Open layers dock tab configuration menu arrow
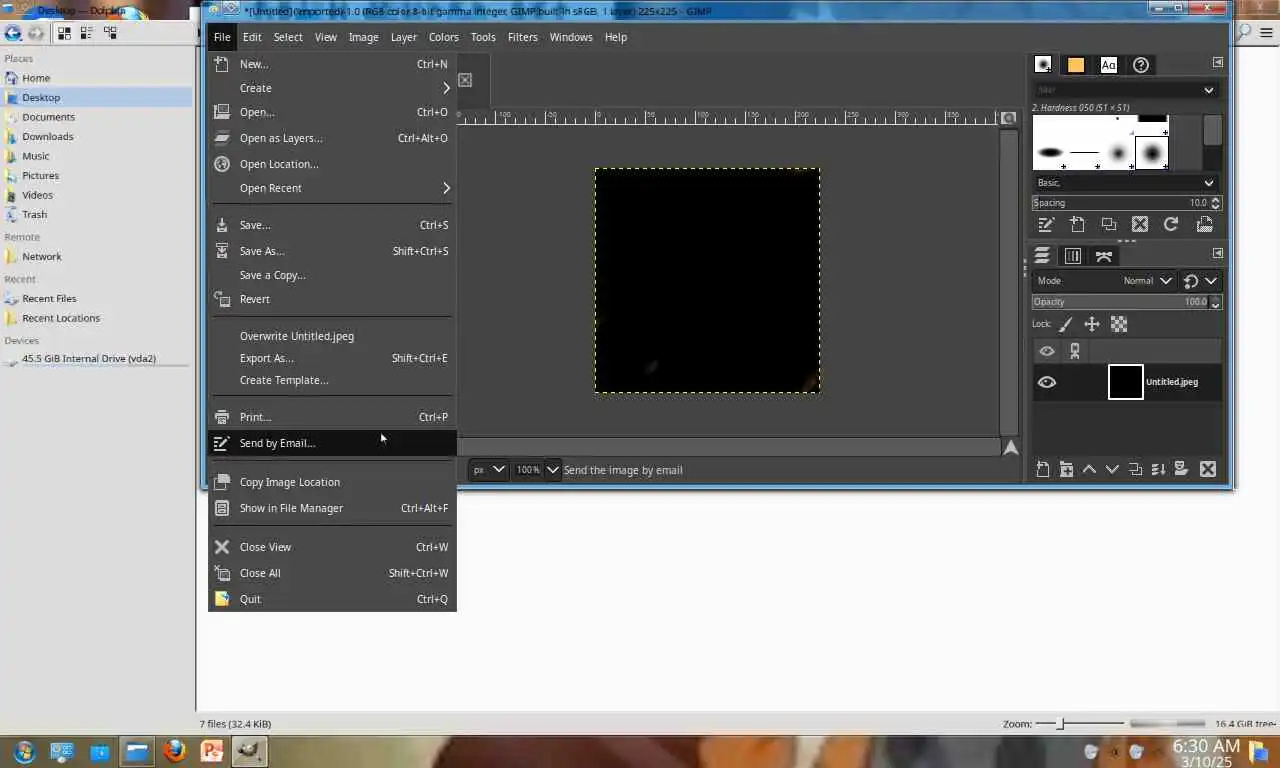The width and height of the screenshot is (1280, 768). click(1217, 253)
